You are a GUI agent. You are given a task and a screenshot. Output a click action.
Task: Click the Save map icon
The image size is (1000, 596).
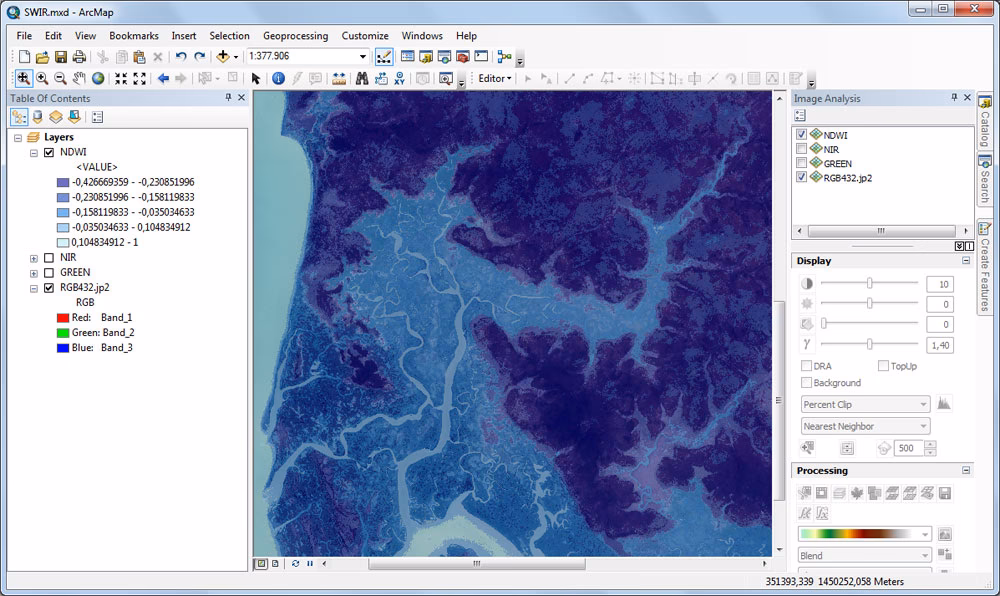(61, 57)
